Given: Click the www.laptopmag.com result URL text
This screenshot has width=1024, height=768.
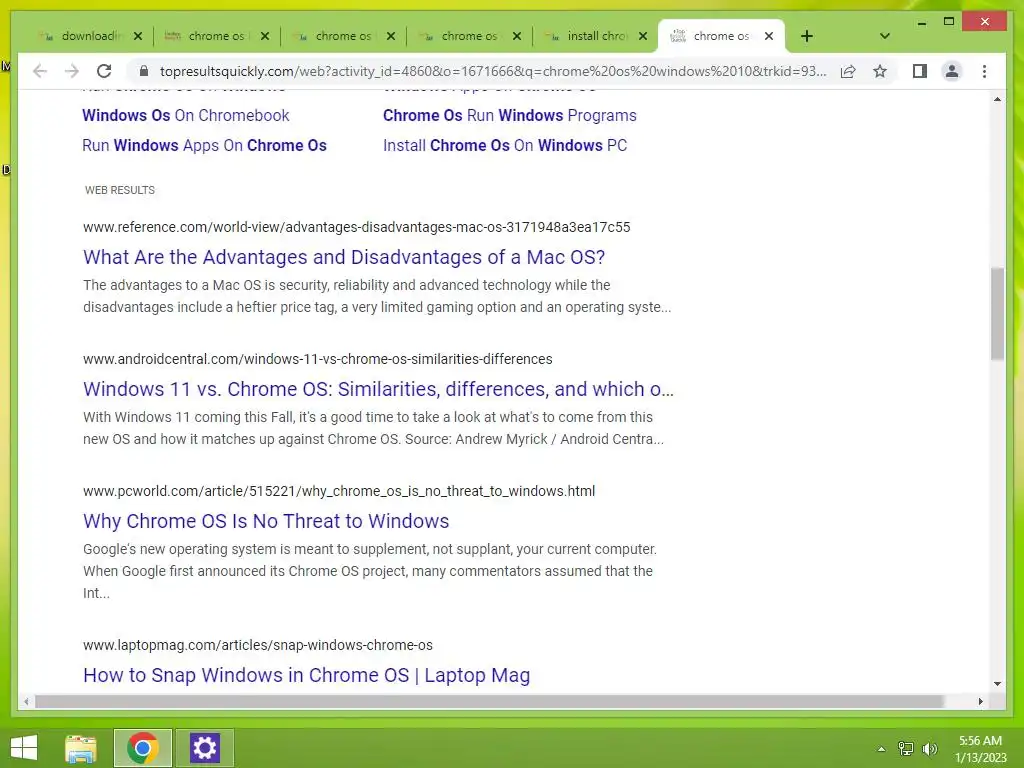Looking at the screenshot, I should click(258, 645).
